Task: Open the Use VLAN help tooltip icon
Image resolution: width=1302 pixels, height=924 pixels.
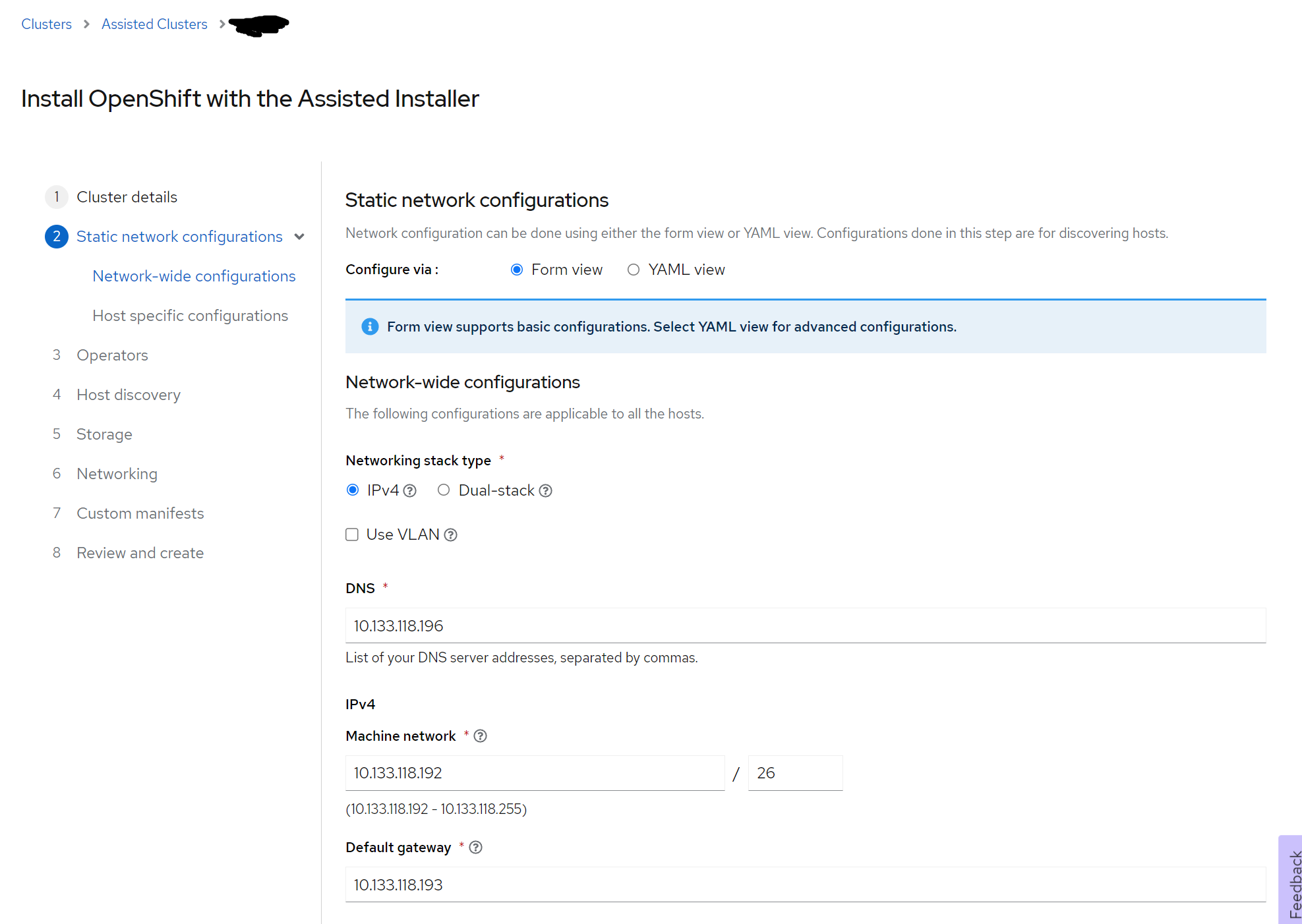Action: point(450,535)
